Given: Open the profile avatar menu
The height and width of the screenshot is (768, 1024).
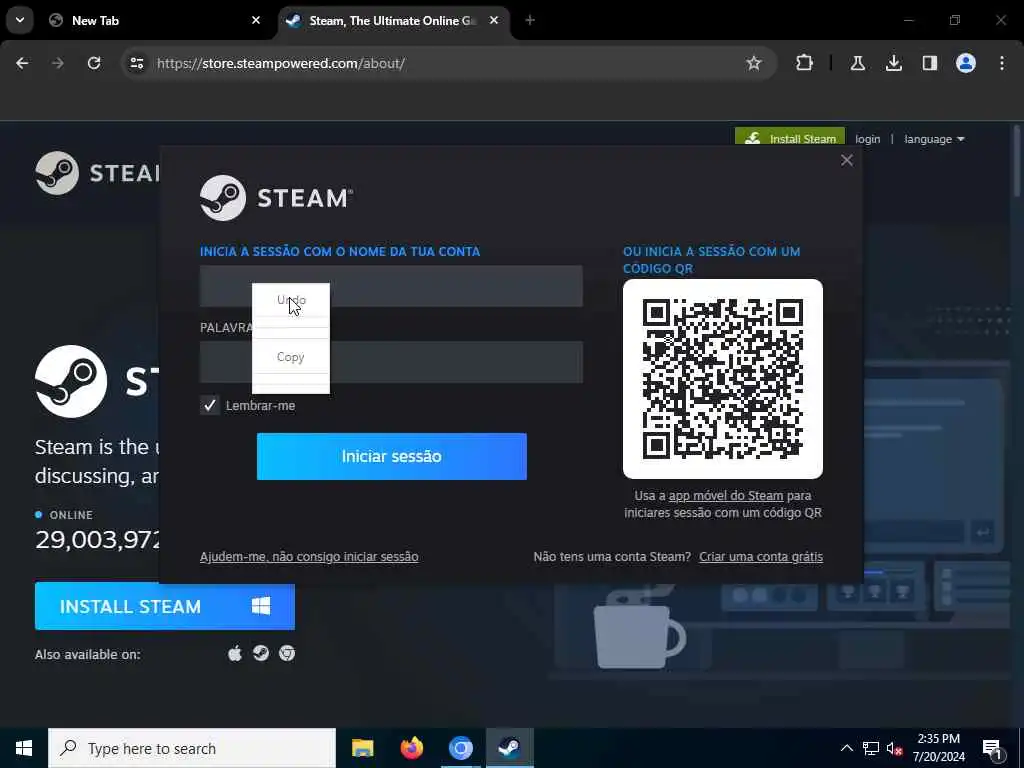Looking at the screenshot, I should click(x=966, y=63).
